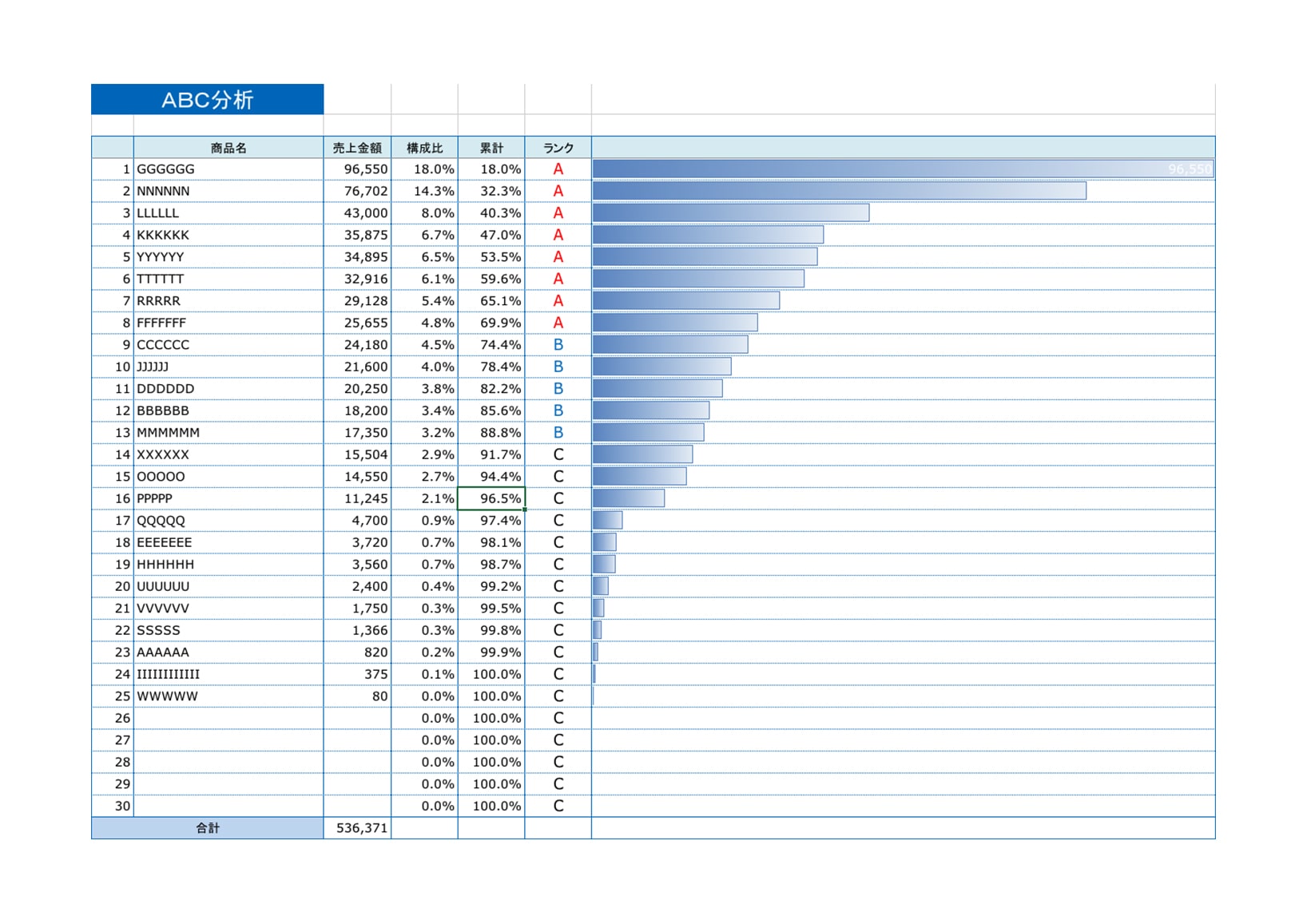Click product name KKKKKK
Screen dimensions: 1307x924
163,235
